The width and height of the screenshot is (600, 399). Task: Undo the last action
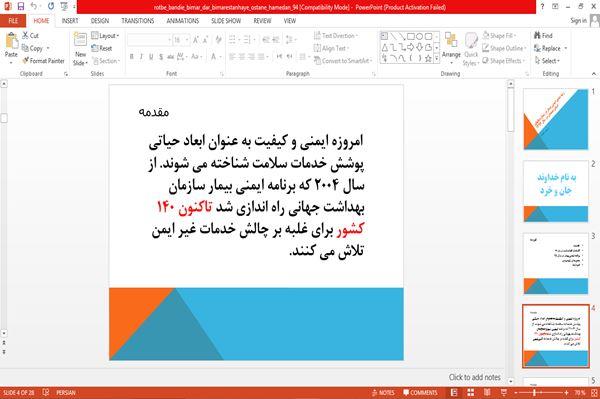pyautogui.click(x=34, y=7)
